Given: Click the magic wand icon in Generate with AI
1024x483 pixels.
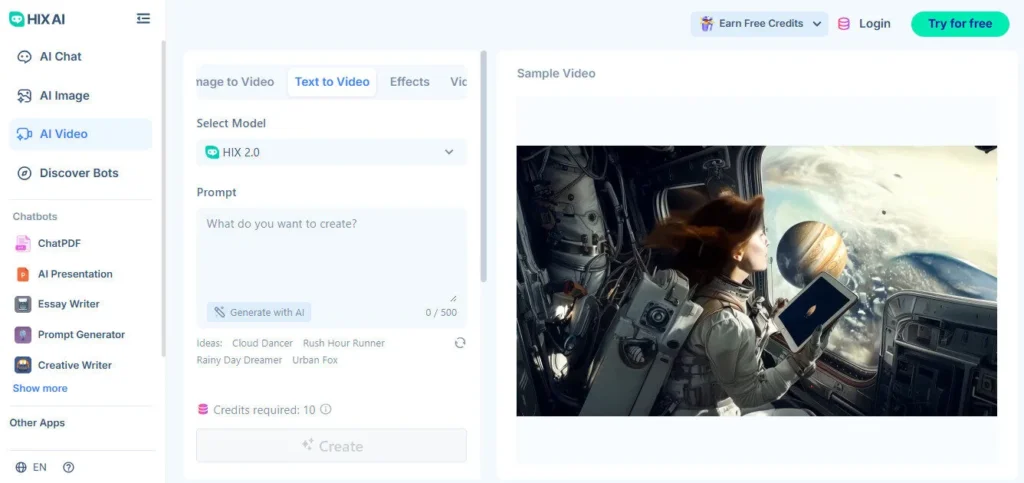Looking at the screenshot, I should 219,312.
